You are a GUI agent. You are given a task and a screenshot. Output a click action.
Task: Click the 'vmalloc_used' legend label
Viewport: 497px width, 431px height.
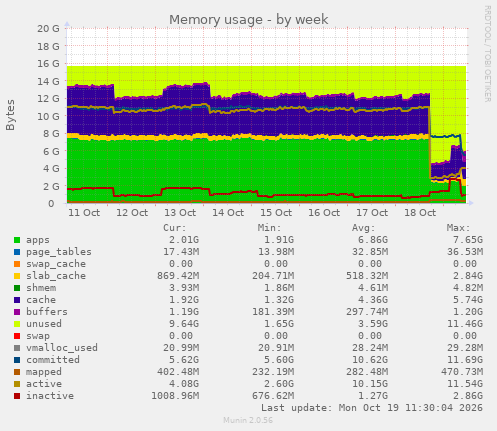click(62, 348)
